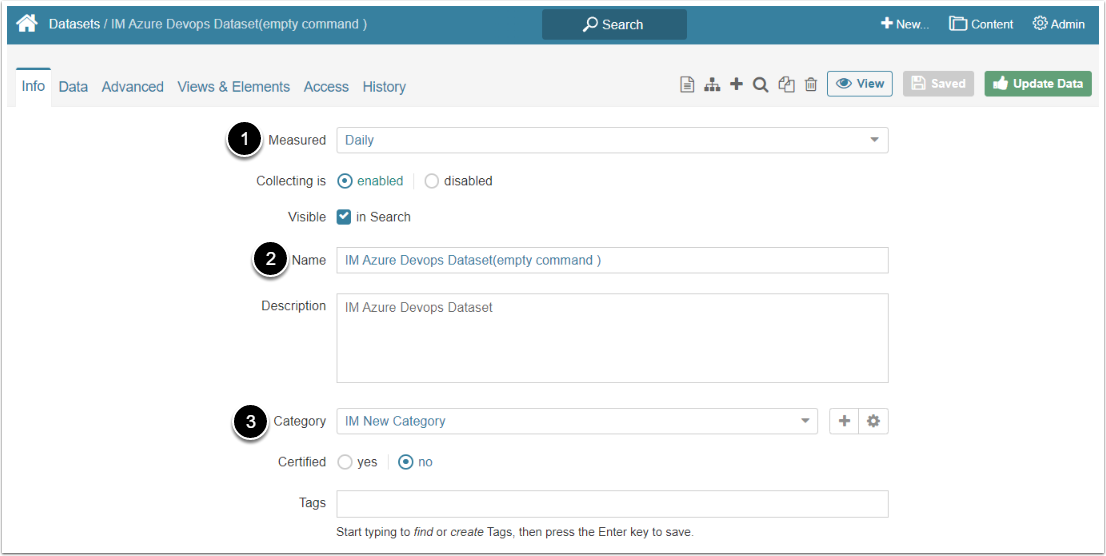Open the hierarchy lineage diagram icon

pyautogui.click(x=712, y=85)
